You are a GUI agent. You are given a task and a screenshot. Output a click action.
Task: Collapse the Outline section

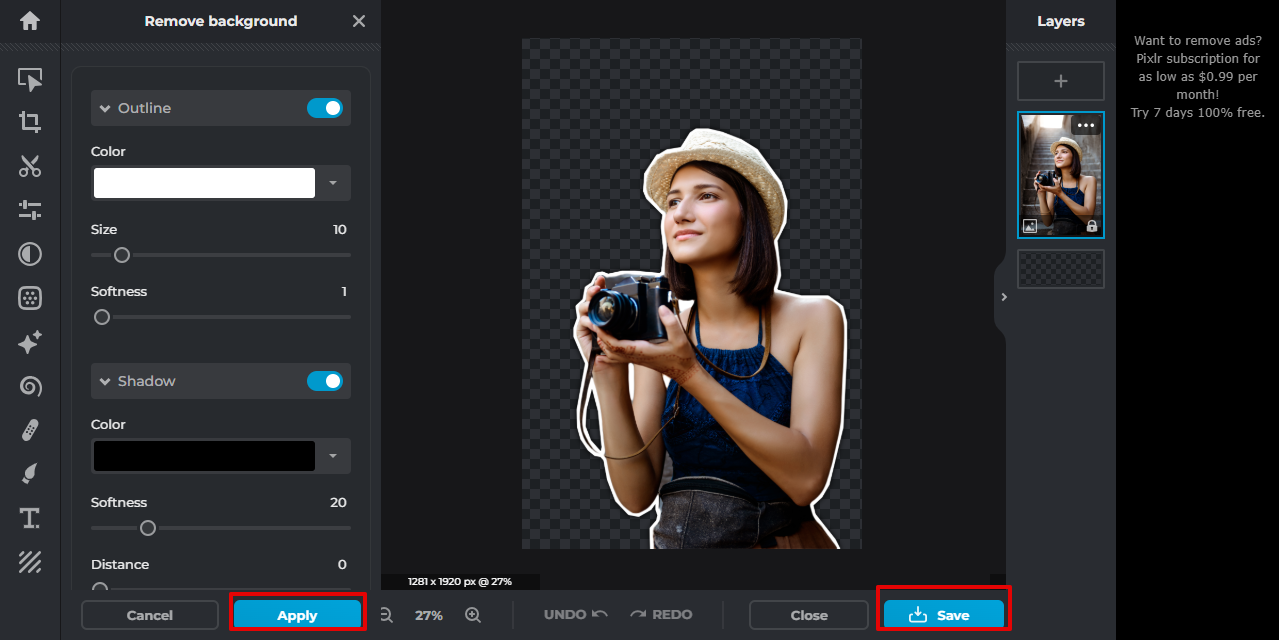[x=104, y=108]
